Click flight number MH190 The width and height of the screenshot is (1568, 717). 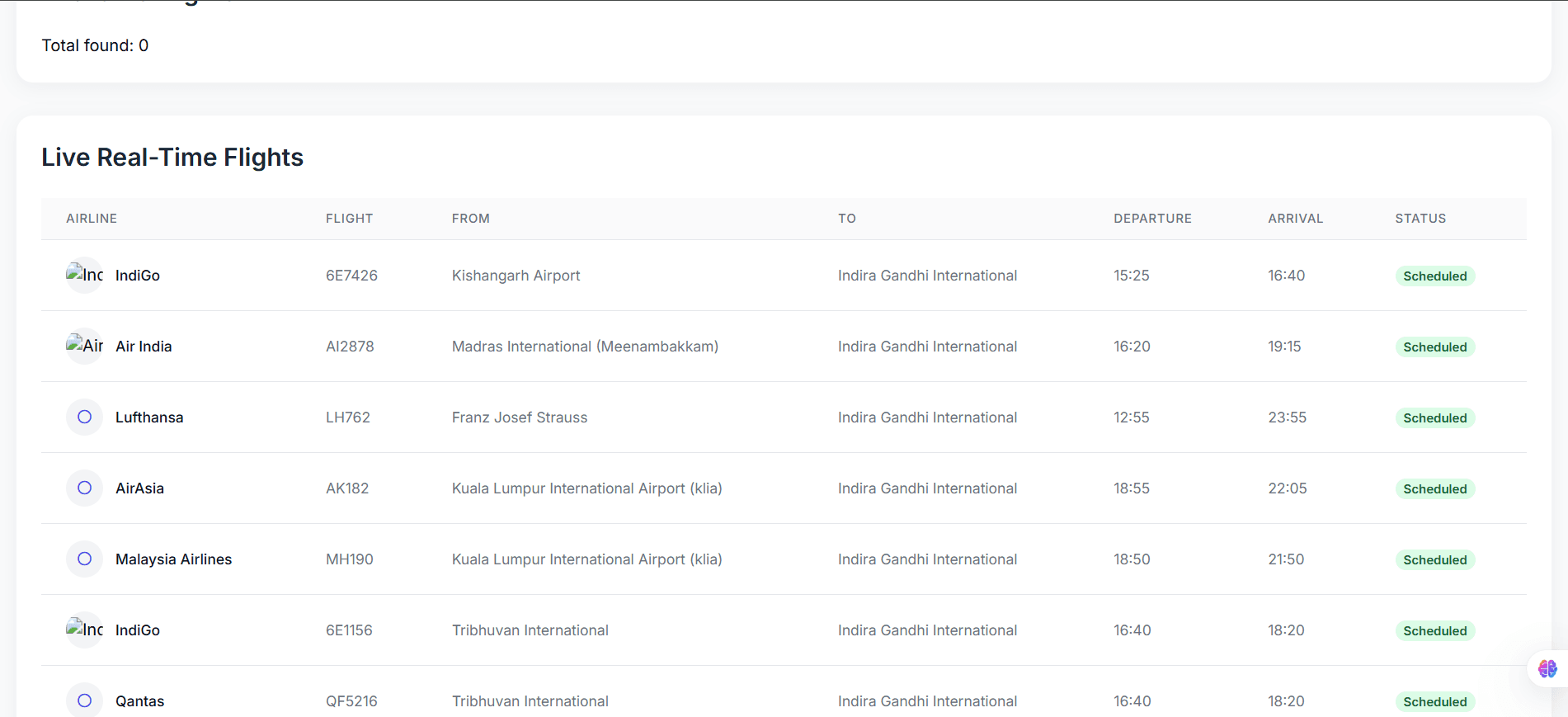(x=350, y=559)
